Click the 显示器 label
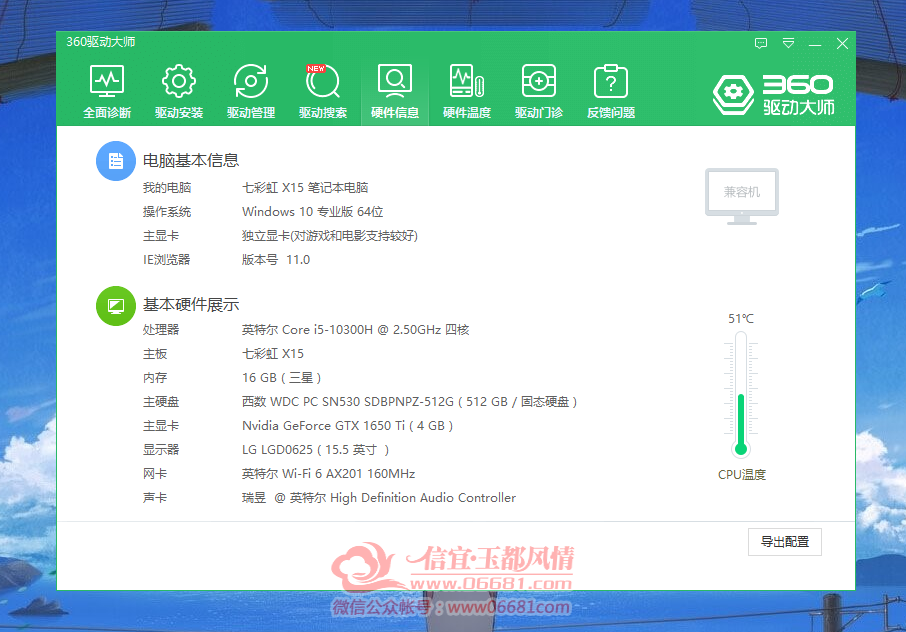 (161, 450)
